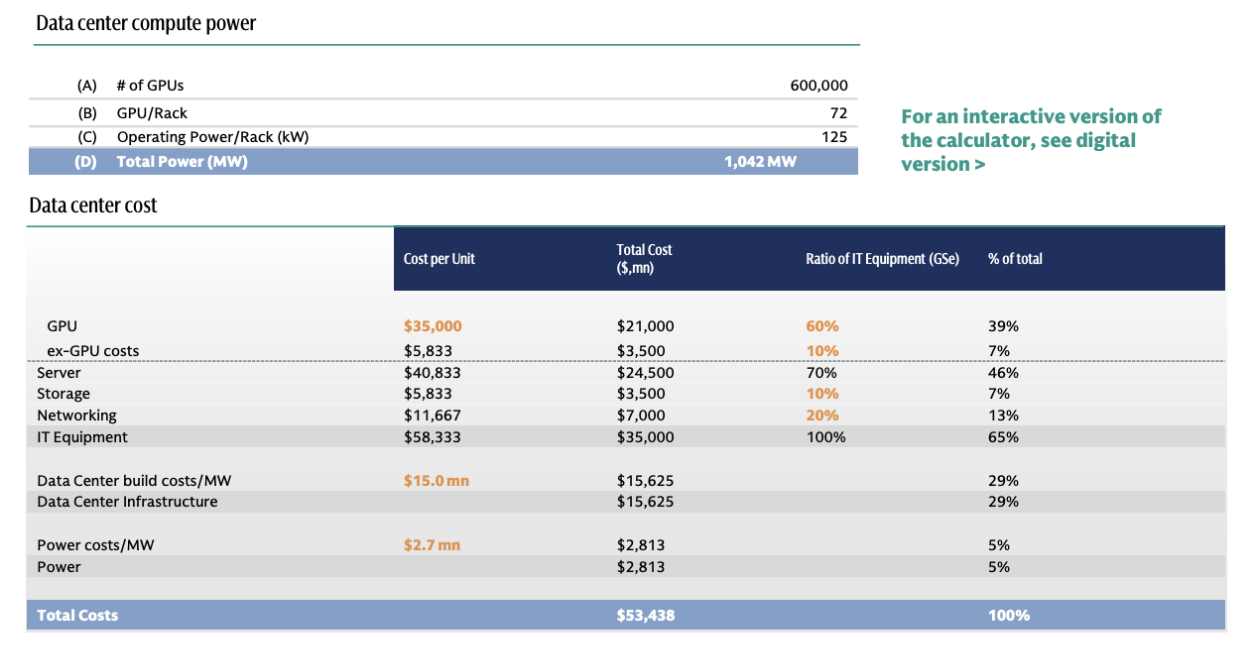Edit the $15.0 mn build cost per MW
The height and width of the screenshot is (654, 1258).
click(x=436, y=480)
